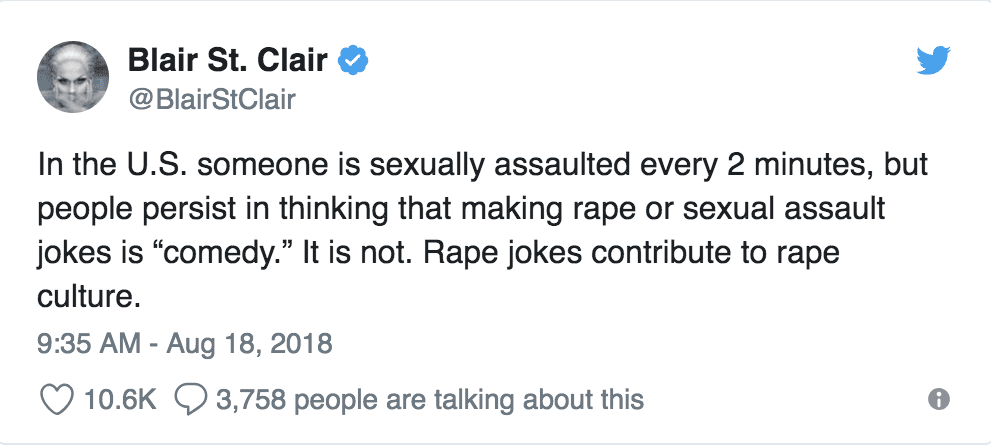
Task: Open the 9:35 AM timestamp link
Action: (89, 344)
